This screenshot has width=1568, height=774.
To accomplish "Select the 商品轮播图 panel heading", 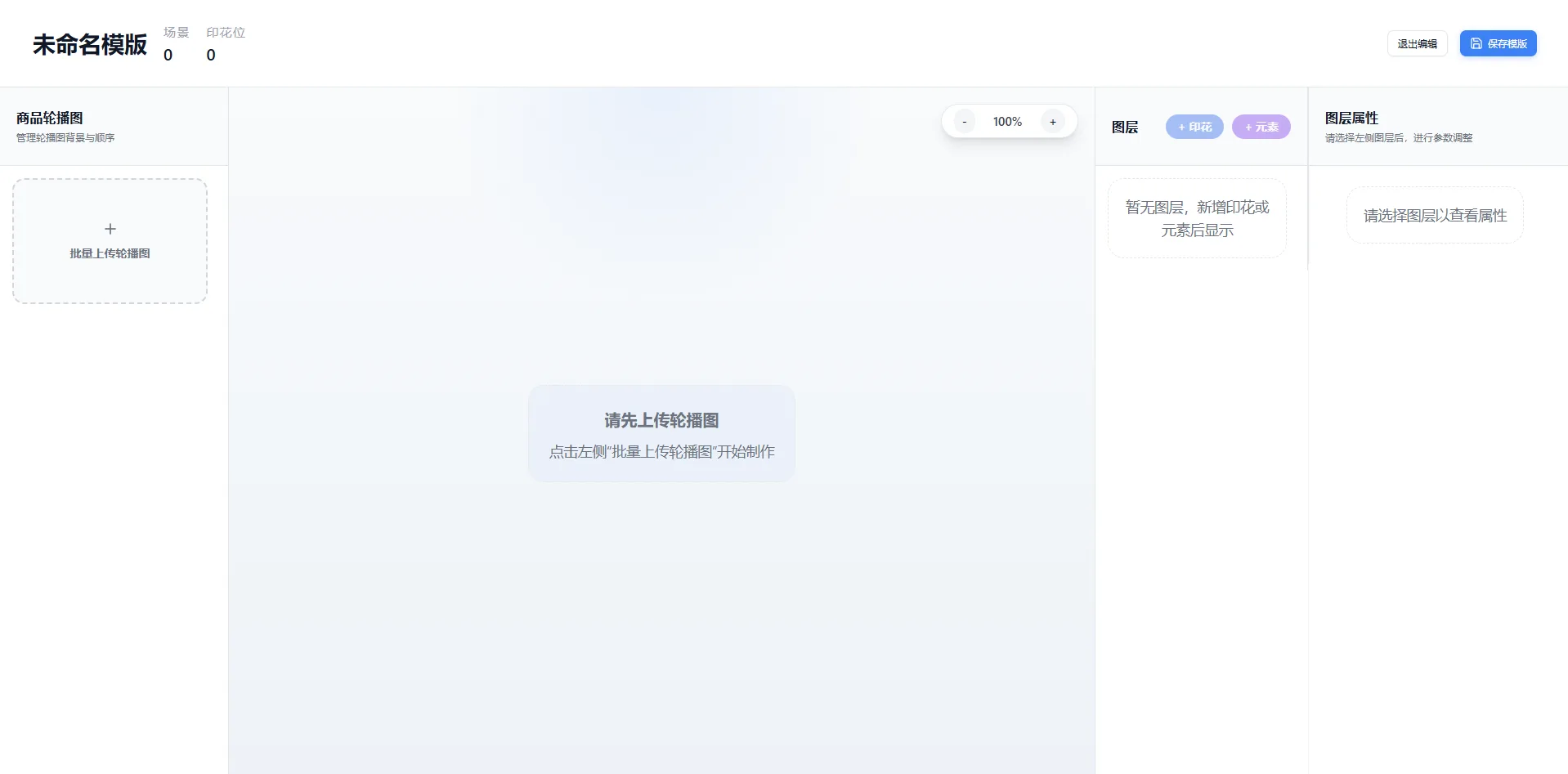I will [x=50, y=118].
